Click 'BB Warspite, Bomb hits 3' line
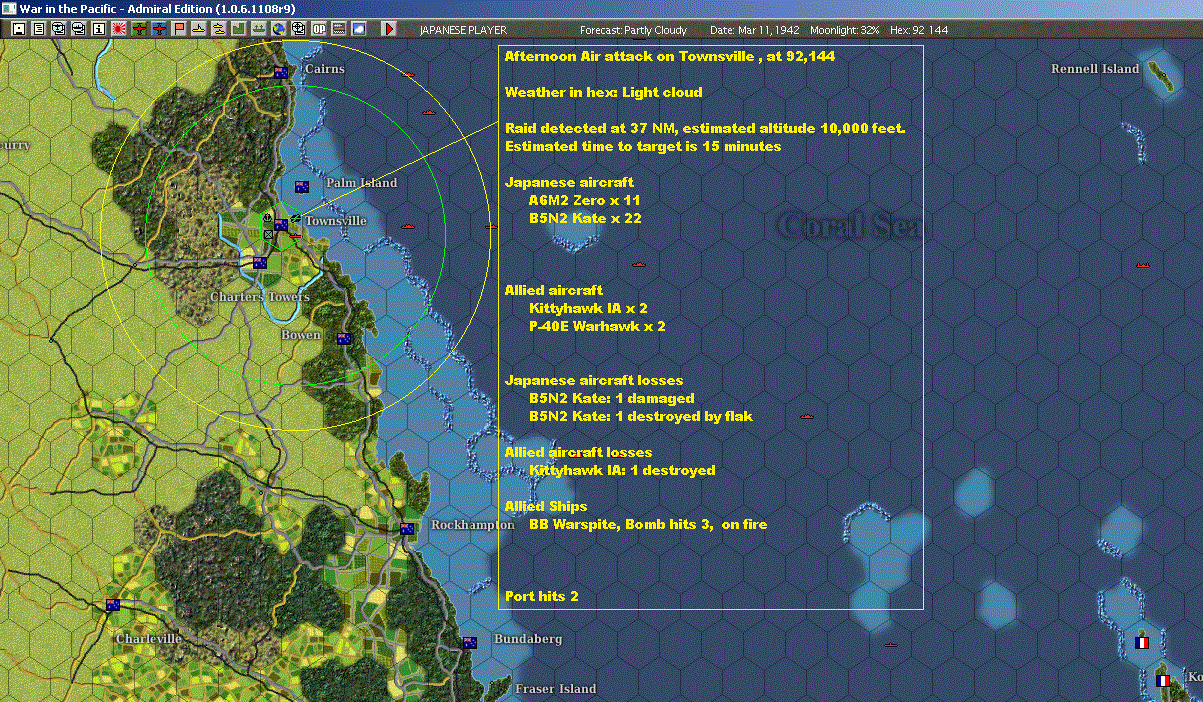This screenshot has width=1203, height=702. (x=648, y=524)
